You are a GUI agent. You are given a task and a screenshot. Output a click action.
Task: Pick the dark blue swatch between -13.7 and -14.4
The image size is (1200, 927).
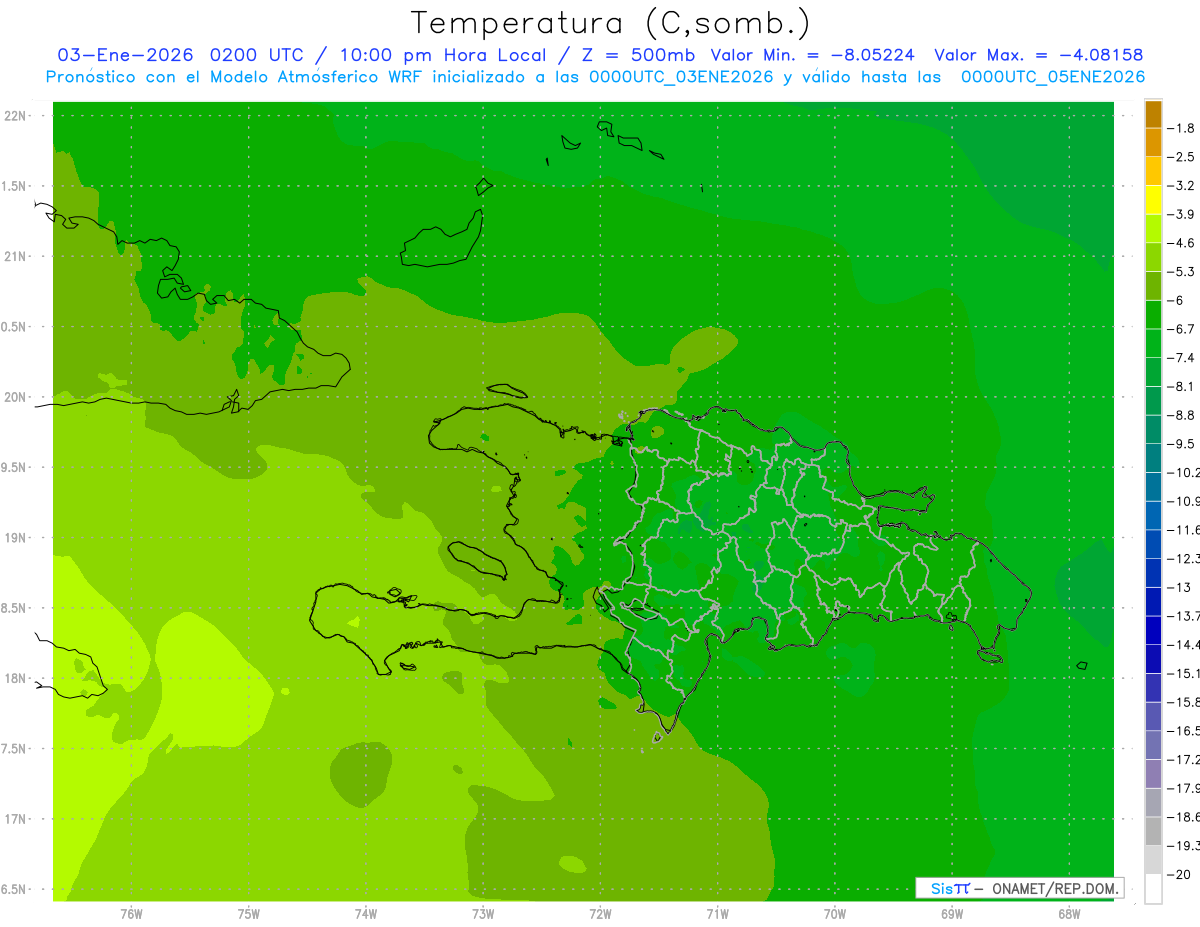[x=1153, y=630]
